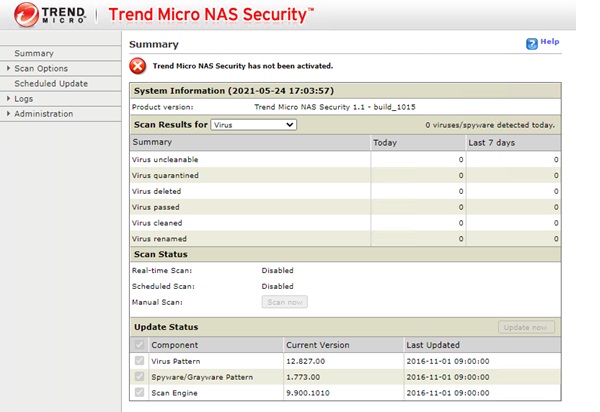Open the Help link text
This screenshot has height=412, width=600.
pos(550,41)
